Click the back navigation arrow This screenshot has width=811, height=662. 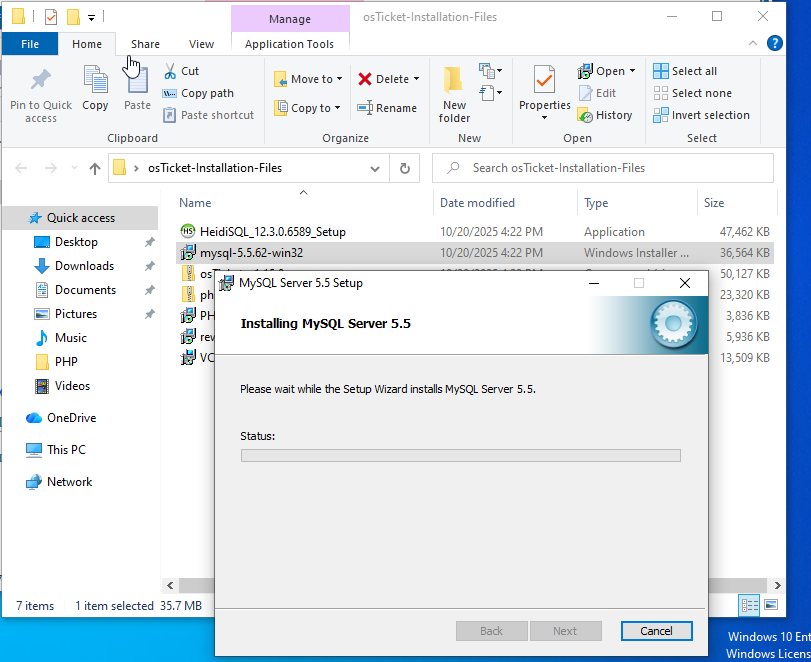click(x=21, y=168)
